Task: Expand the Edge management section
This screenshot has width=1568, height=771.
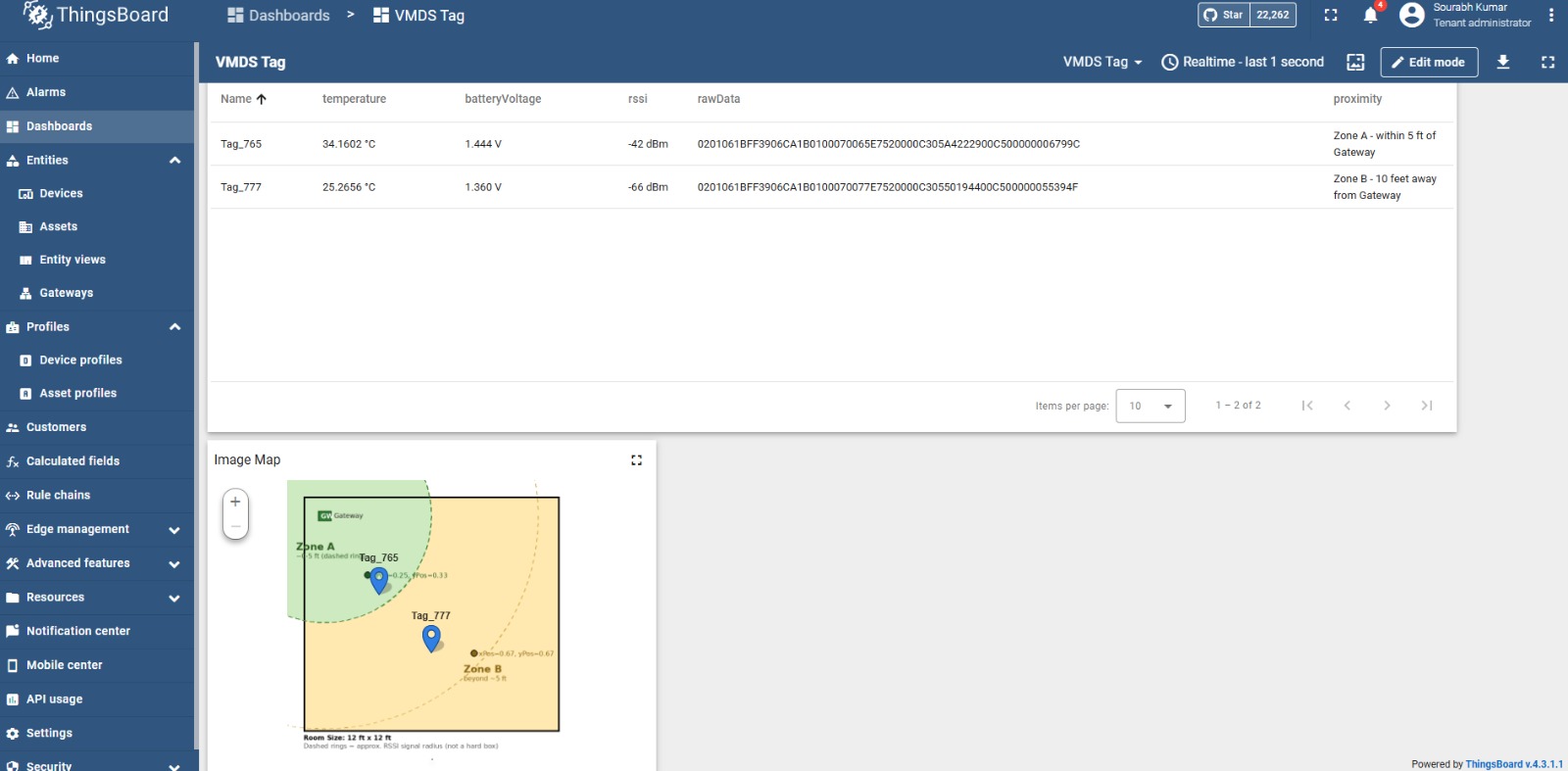Action: (x=174, y=530)
